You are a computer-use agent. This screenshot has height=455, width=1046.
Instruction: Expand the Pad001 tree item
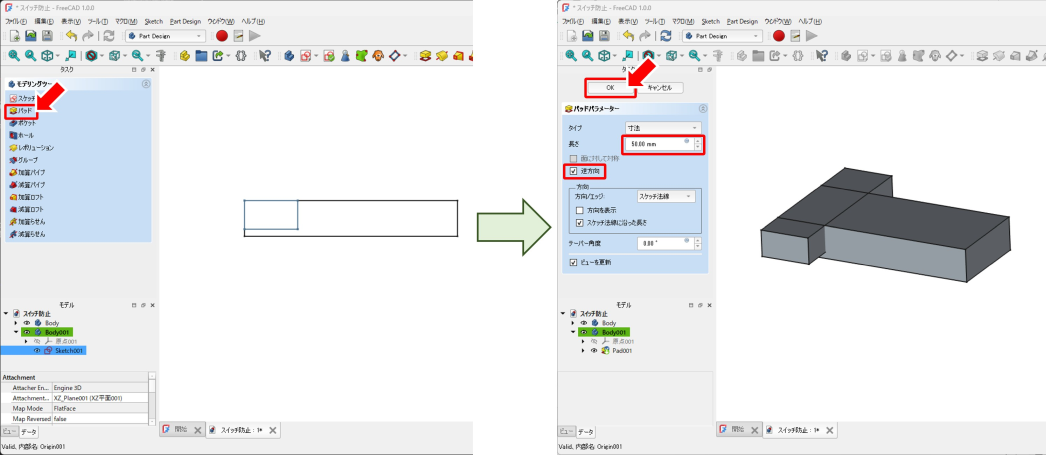coord(583,351)
